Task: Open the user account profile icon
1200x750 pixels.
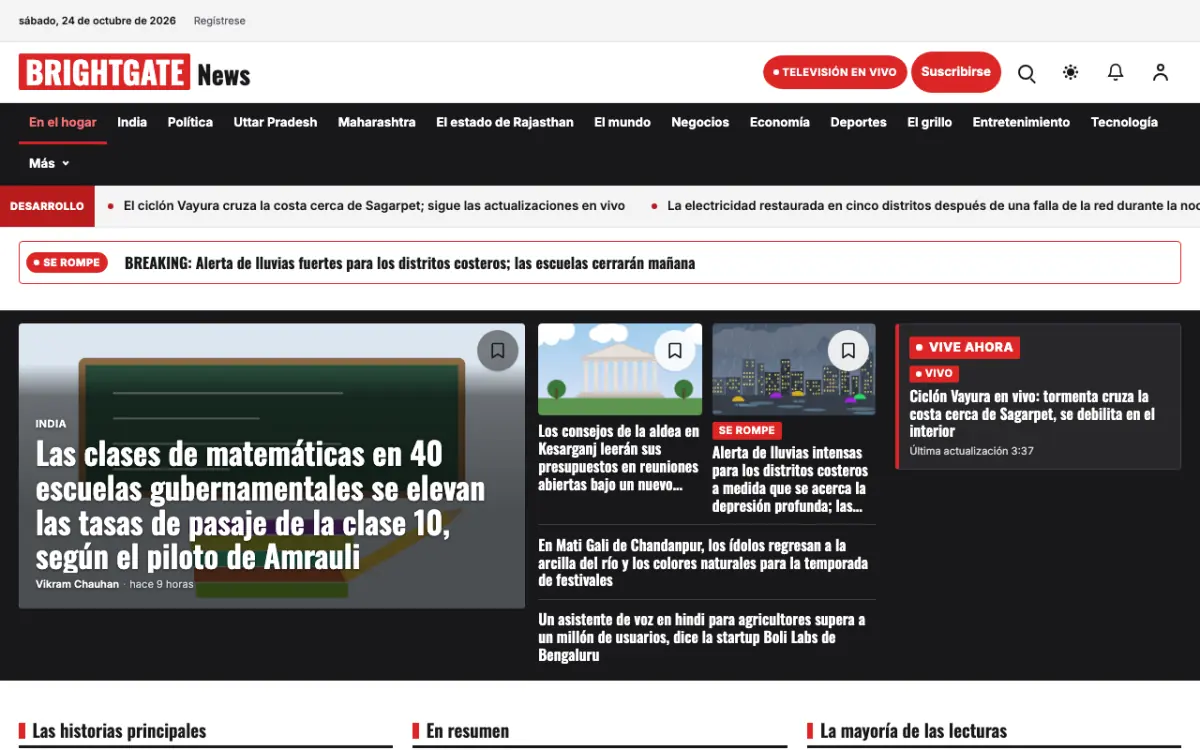Action: point(1160,72)
